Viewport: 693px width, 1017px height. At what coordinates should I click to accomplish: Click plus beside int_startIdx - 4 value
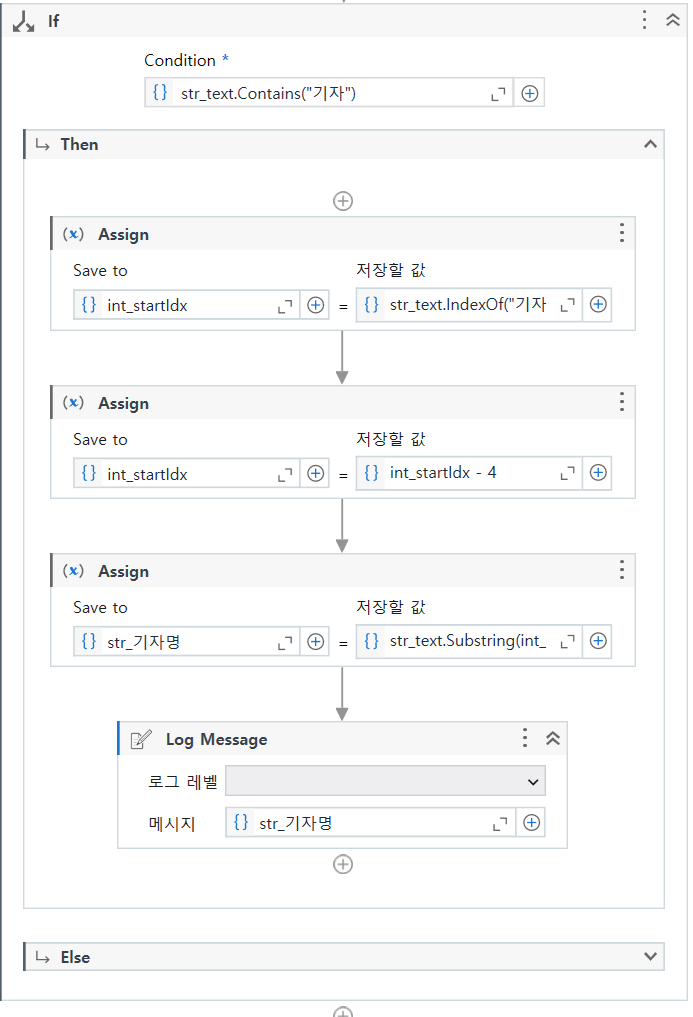598,473
